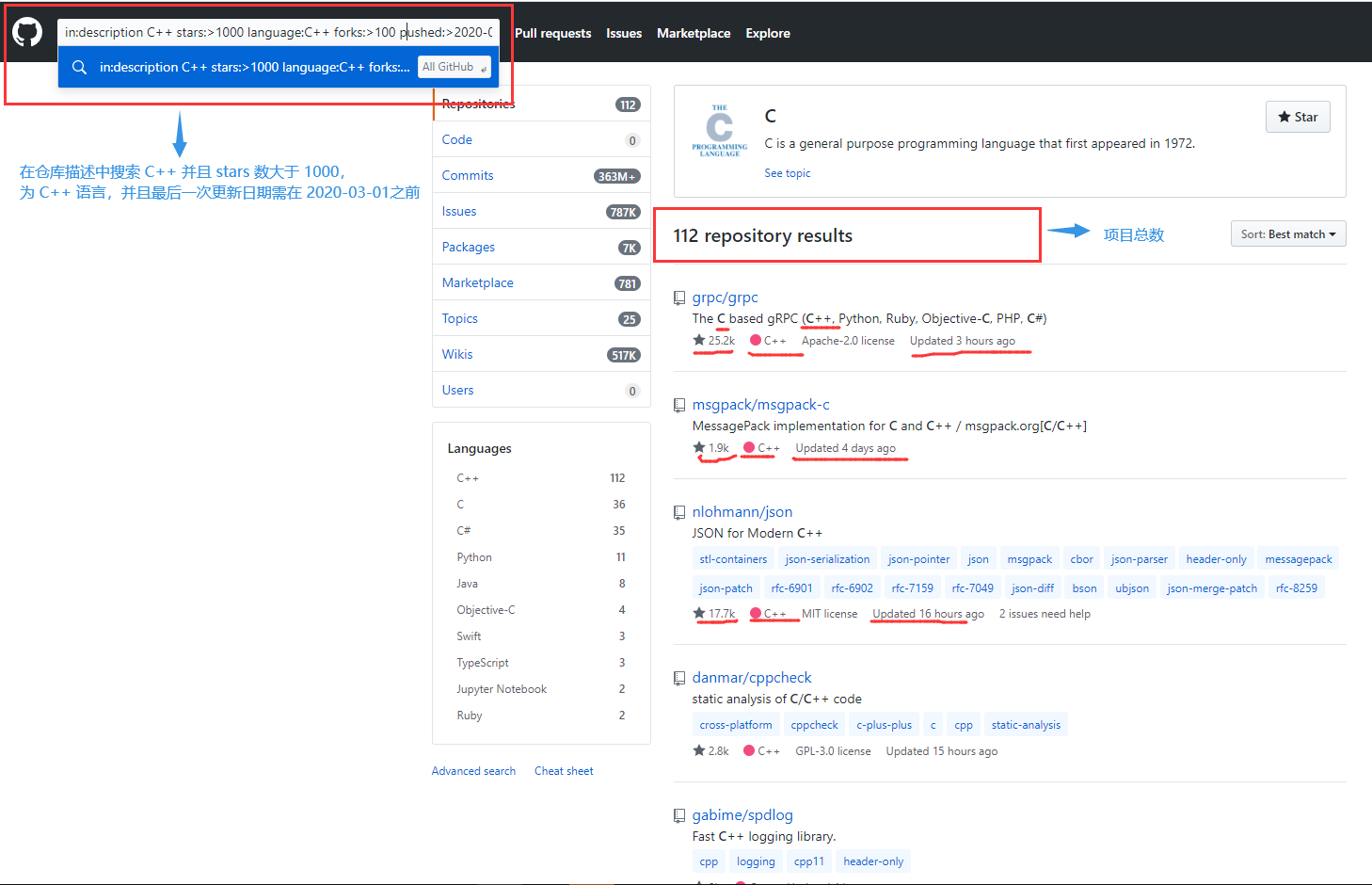
Task: Show Issues results in sidebar
Action: click(541, 211)
